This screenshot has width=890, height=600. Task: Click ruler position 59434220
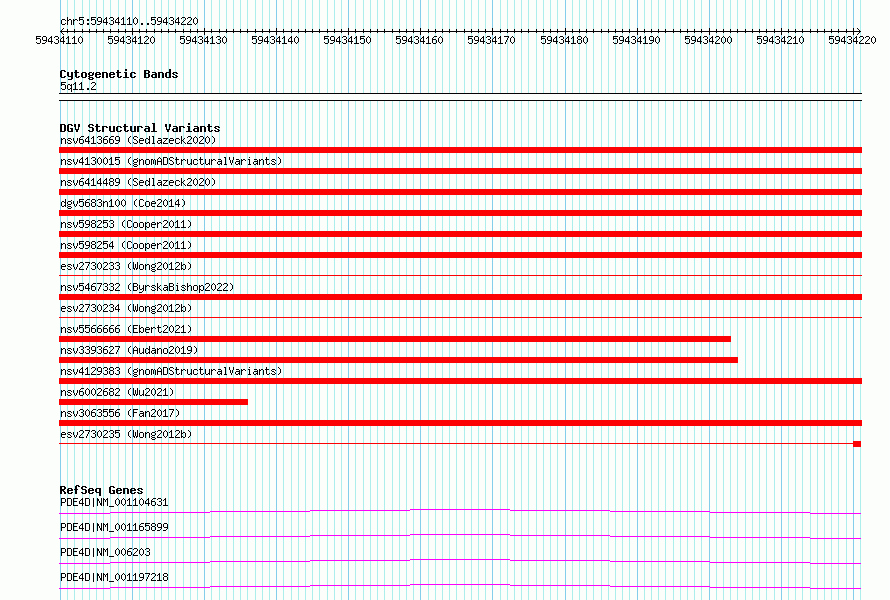(853, 40)
